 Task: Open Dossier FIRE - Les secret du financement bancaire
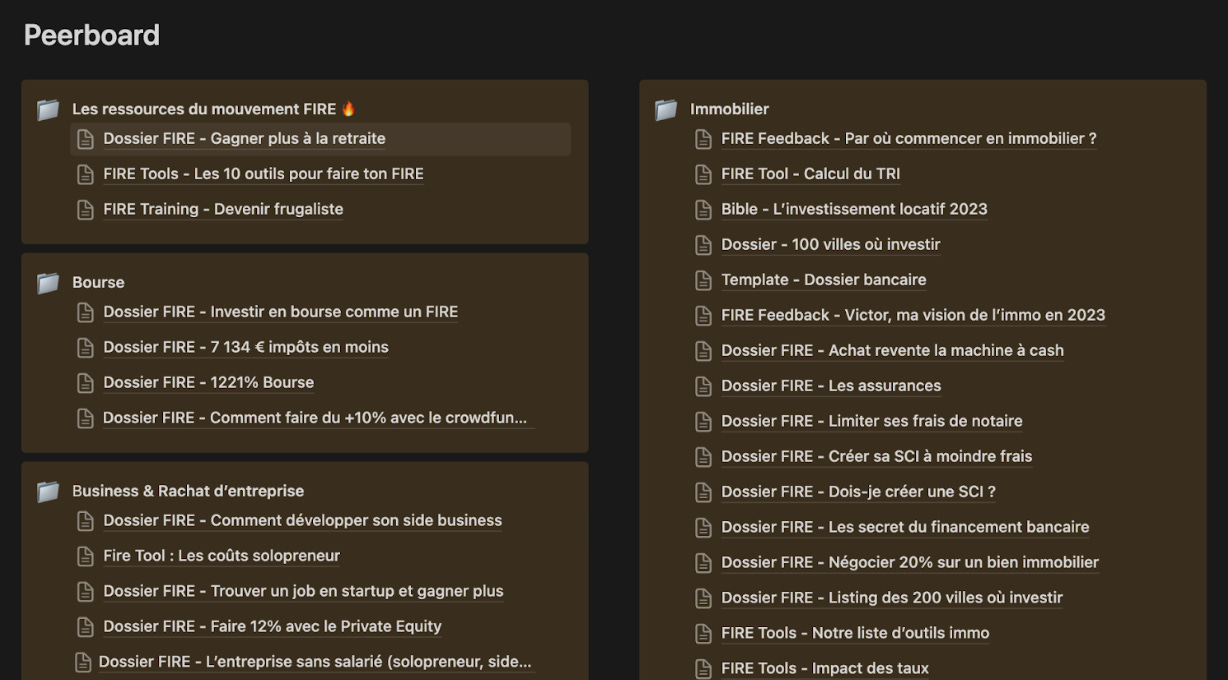tap(905, 527)
